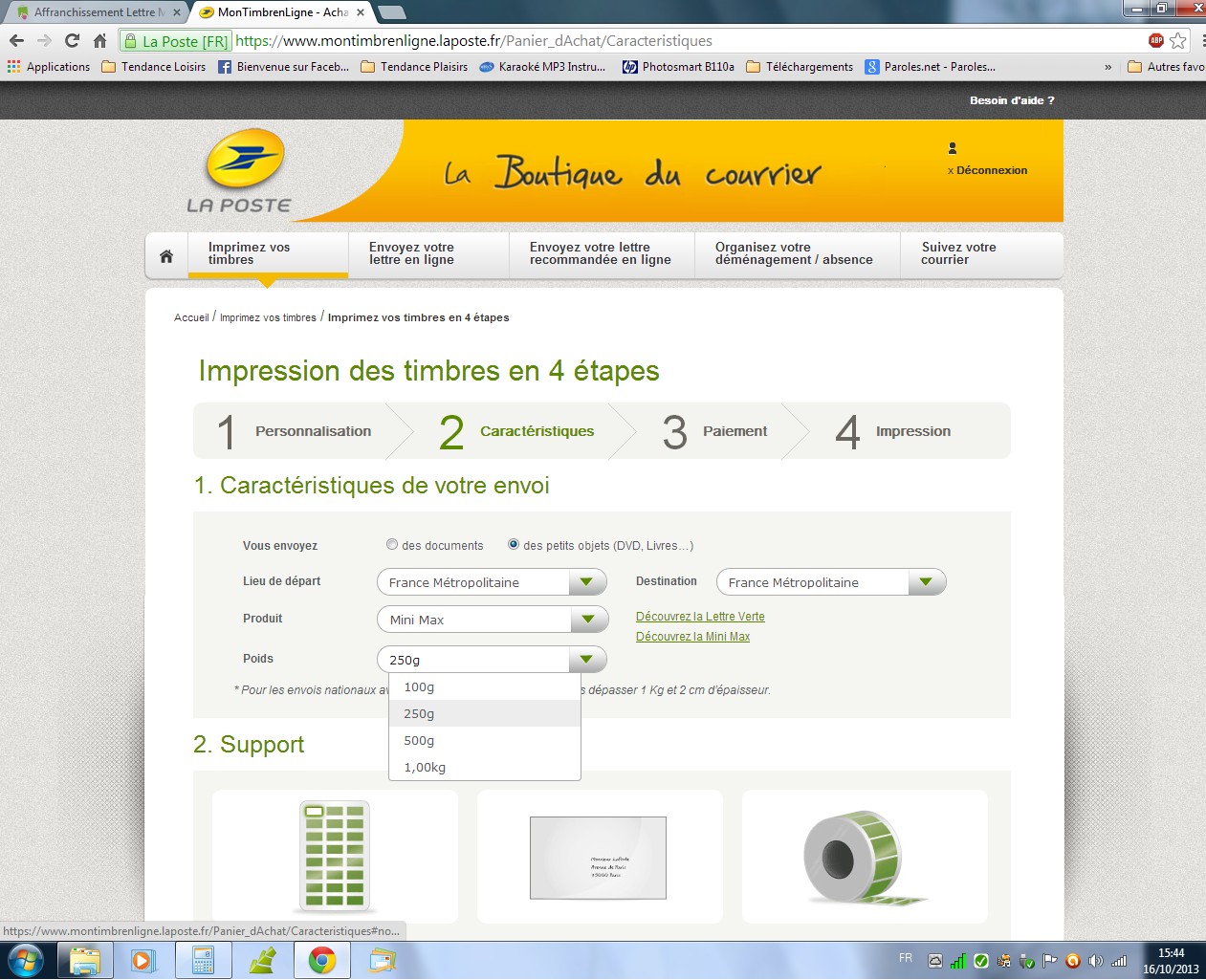Reload the page with refresh icon
This screenshot has width=1206, height=980.
[x=72, y=40]
